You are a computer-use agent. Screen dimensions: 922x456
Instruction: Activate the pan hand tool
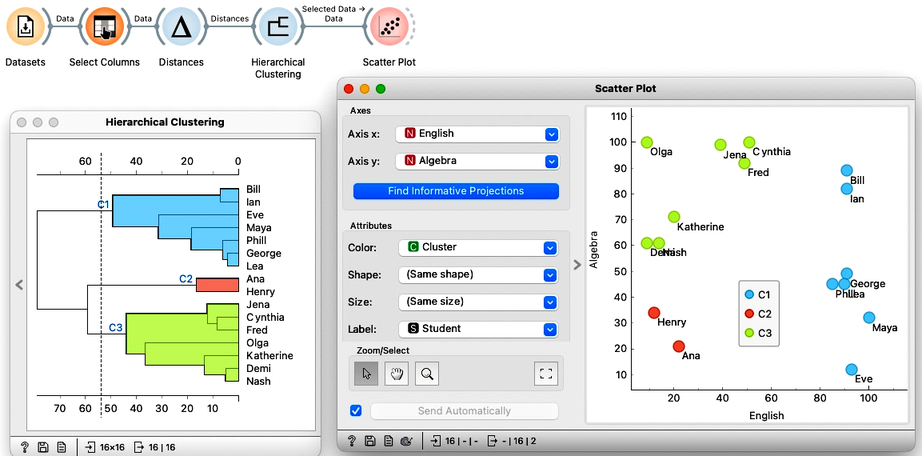pos(396,374)
